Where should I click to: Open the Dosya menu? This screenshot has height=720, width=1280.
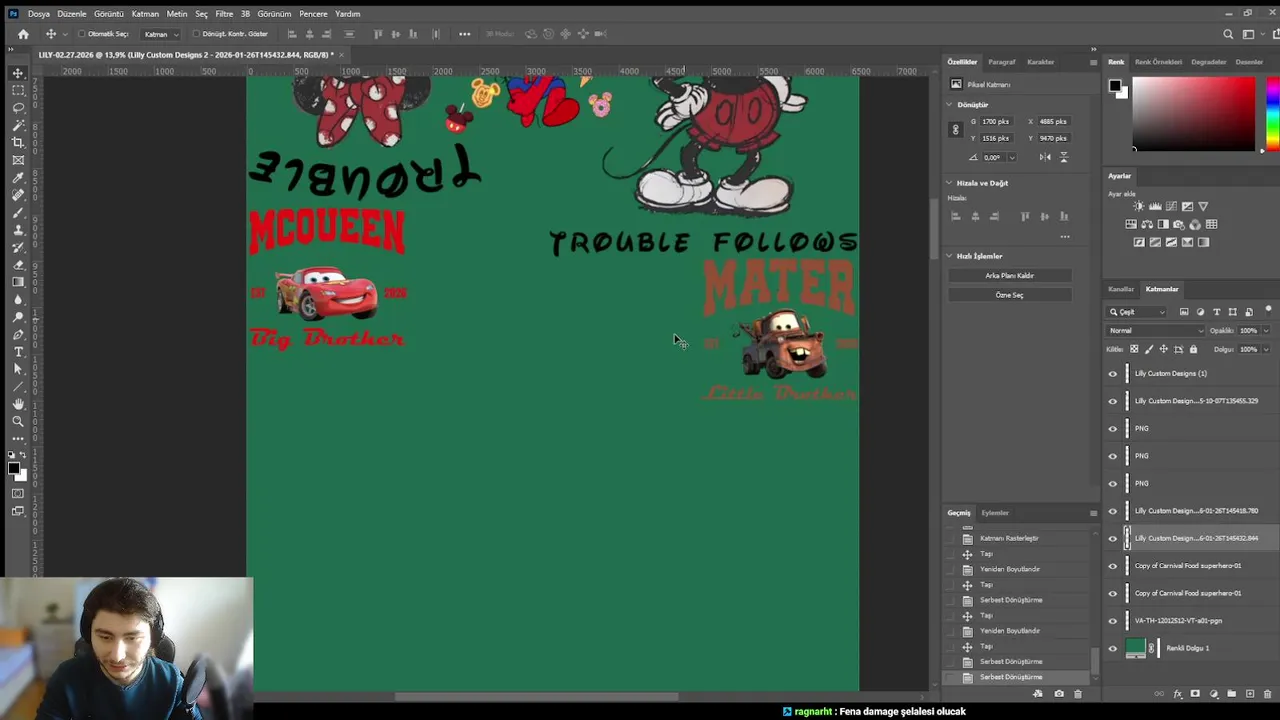click(38, 14)
